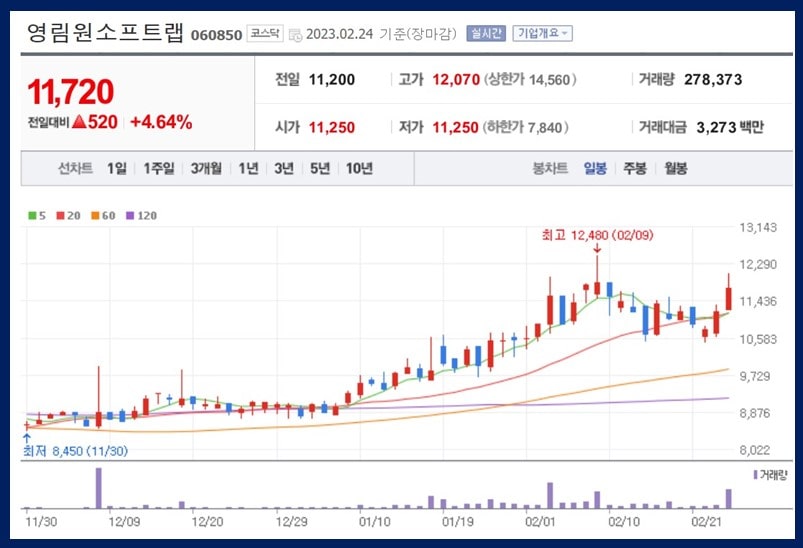
Task: Click the 실시간 button
Action: pos(486,34)
